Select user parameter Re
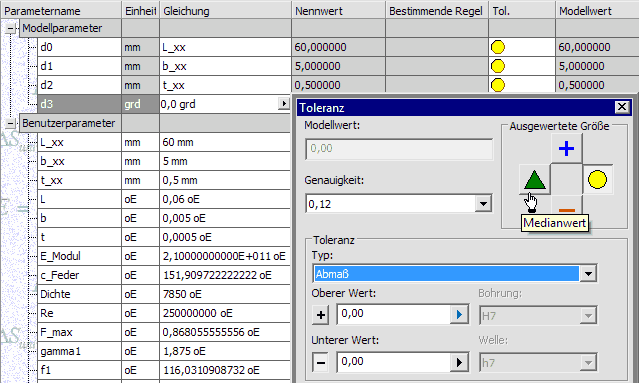639x383 pixels. tap(79, 313)
